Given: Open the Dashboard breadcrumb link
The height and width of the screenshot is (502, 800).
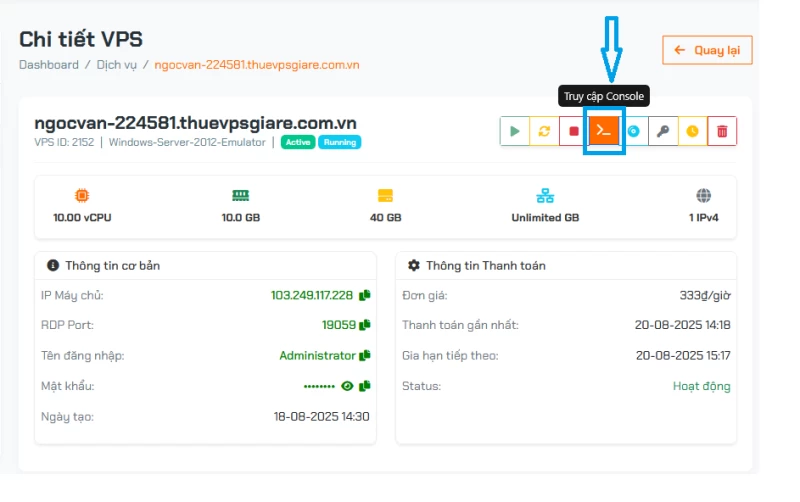Looking at the screenshot, I should coord(49,65).
